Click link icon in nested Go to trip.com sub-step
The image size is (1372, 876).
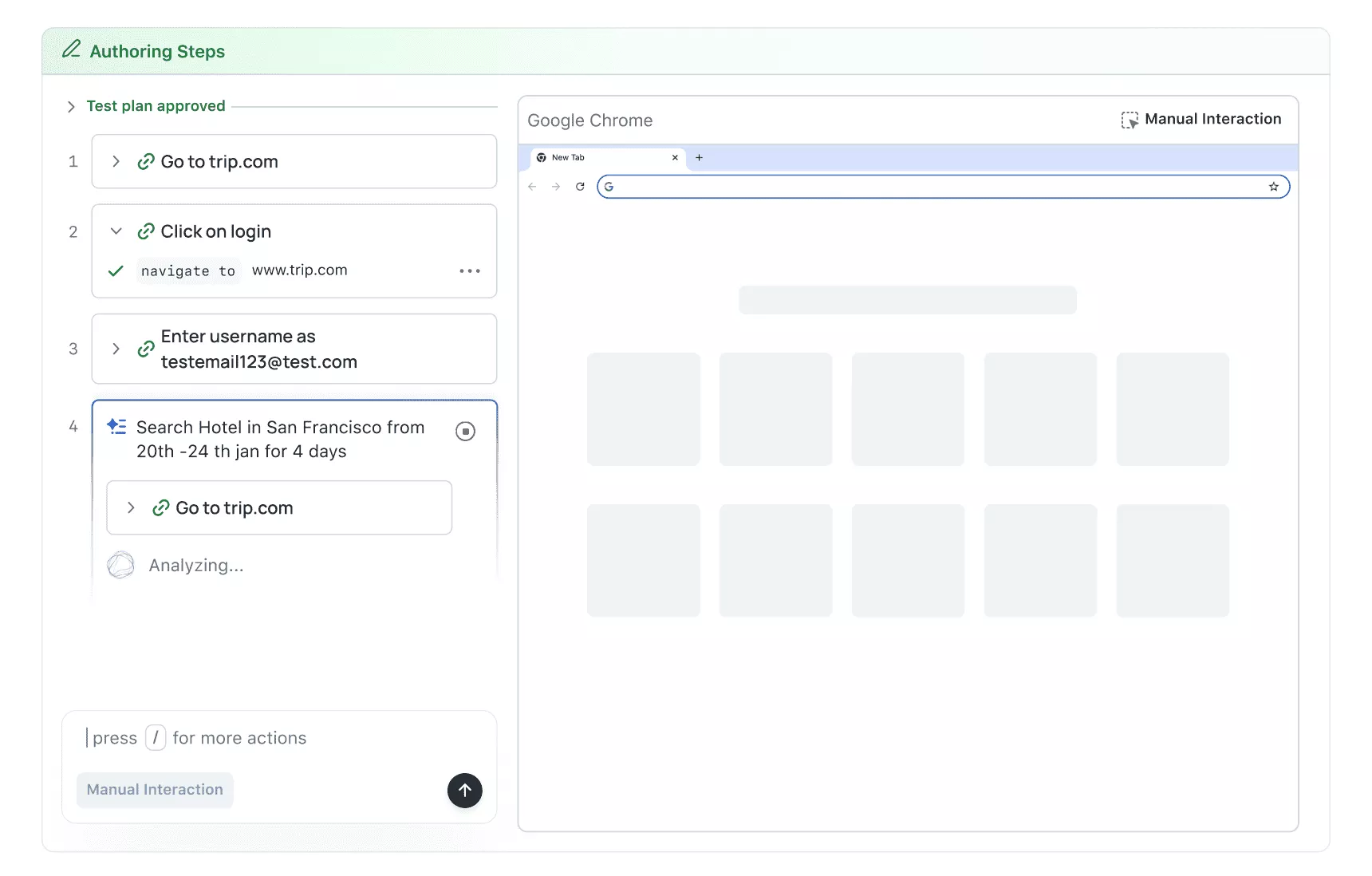161,508
